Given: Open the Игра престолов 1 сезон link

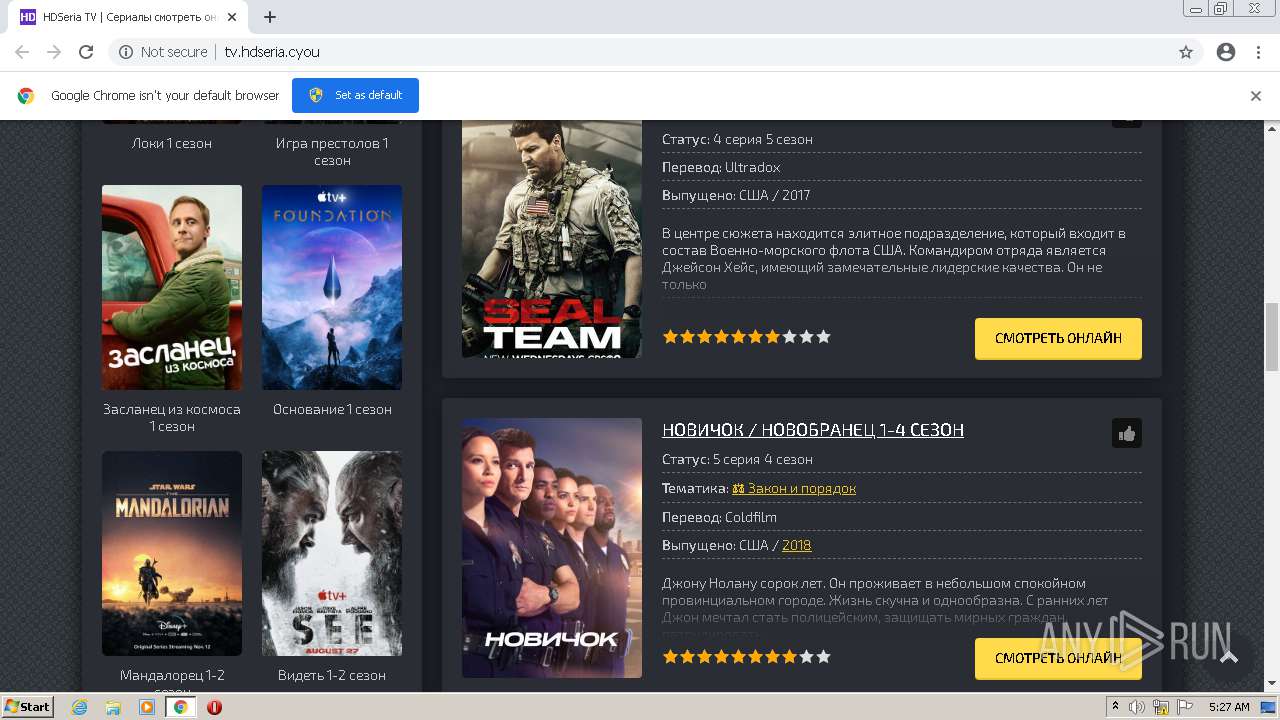Looking at the screenshot, I should pyautogui.click(x=332, y=151).
